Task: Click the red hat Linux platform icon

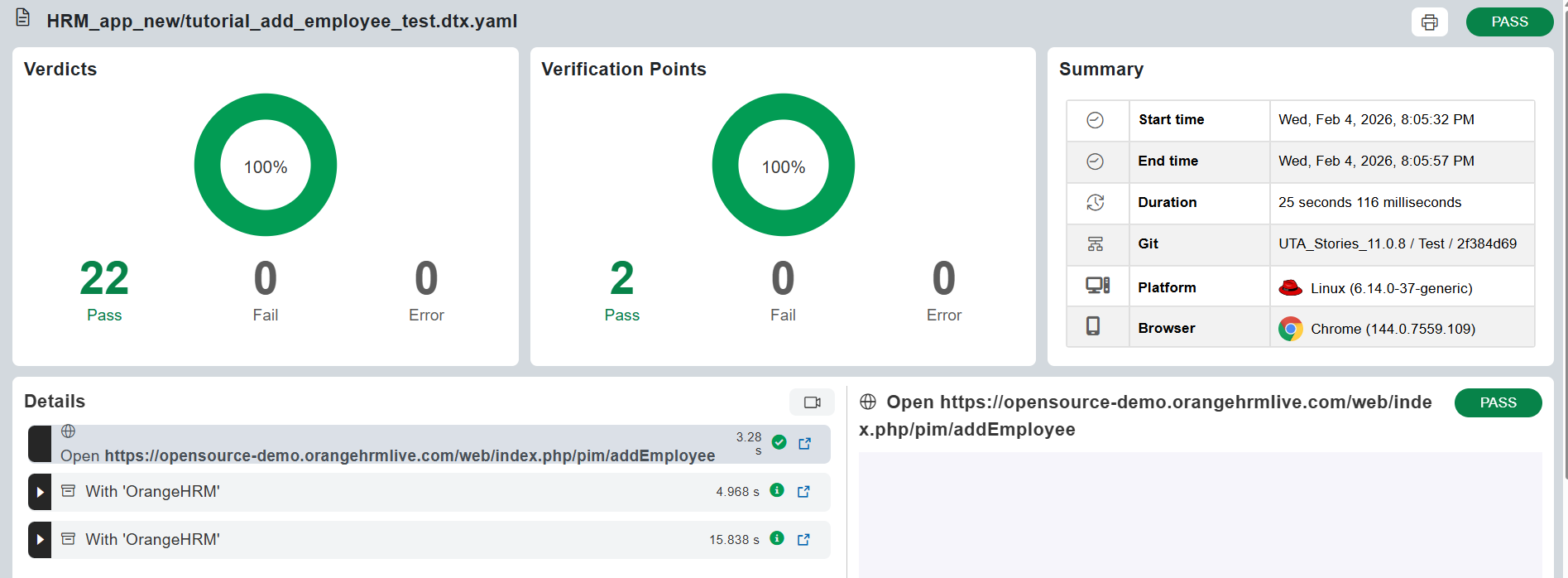Action: 1290,288
